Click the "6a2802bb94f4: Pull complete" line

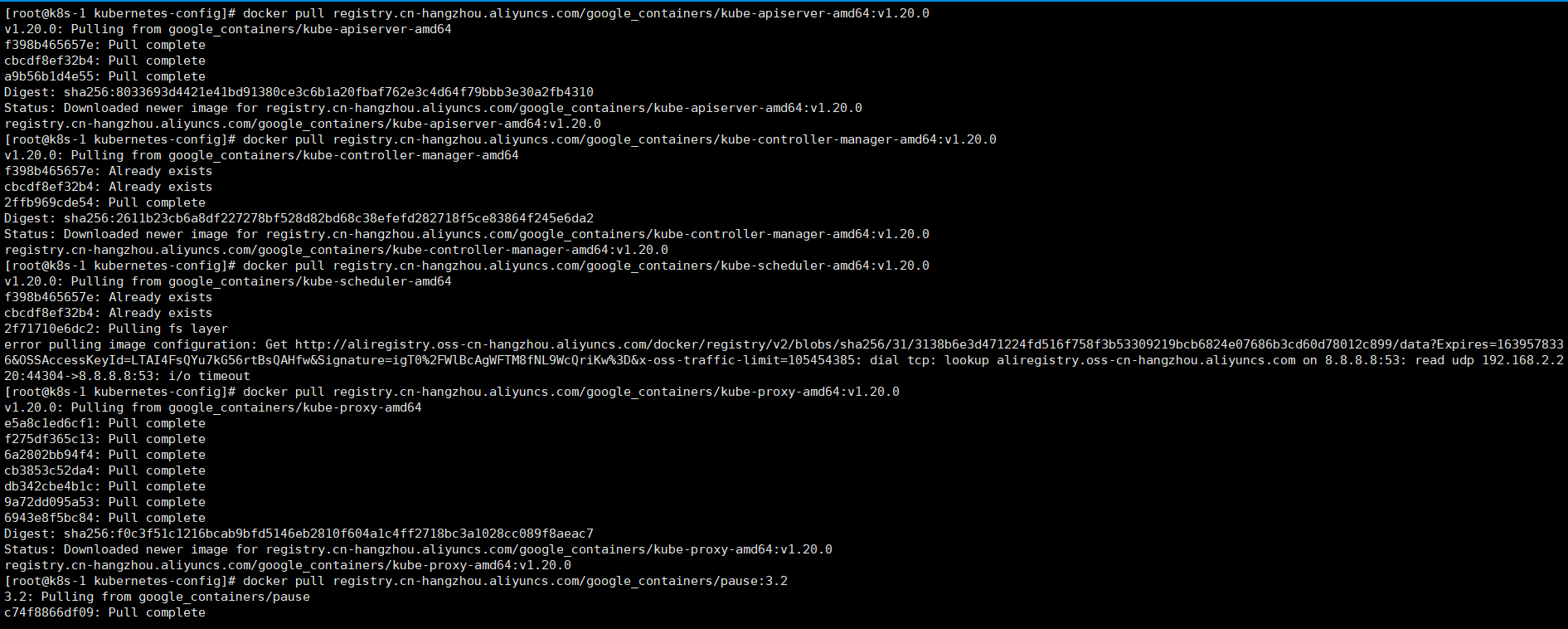pyautogui.click(x=104, y=455)
